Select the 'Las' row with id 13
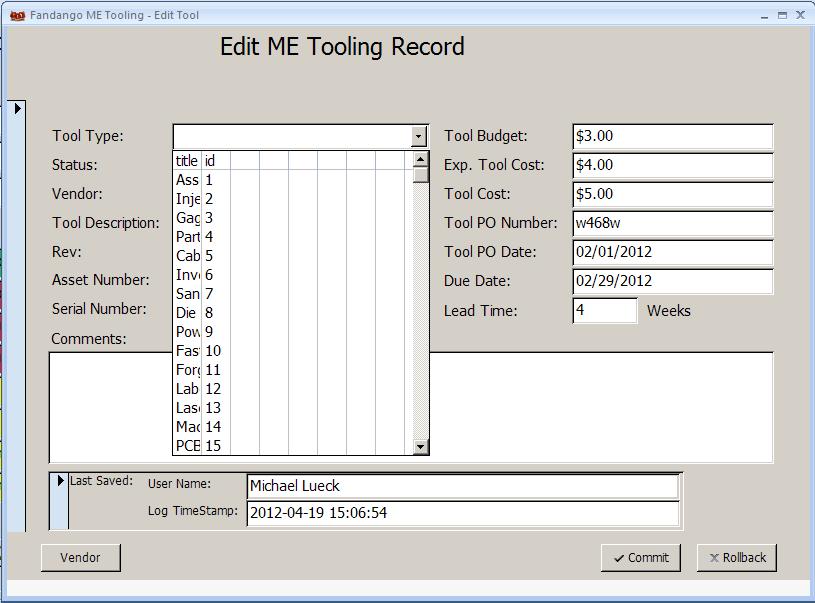Image resolution: width=815 pixels, height=603 pixels. pyautogui.click(x=292, y=408)
